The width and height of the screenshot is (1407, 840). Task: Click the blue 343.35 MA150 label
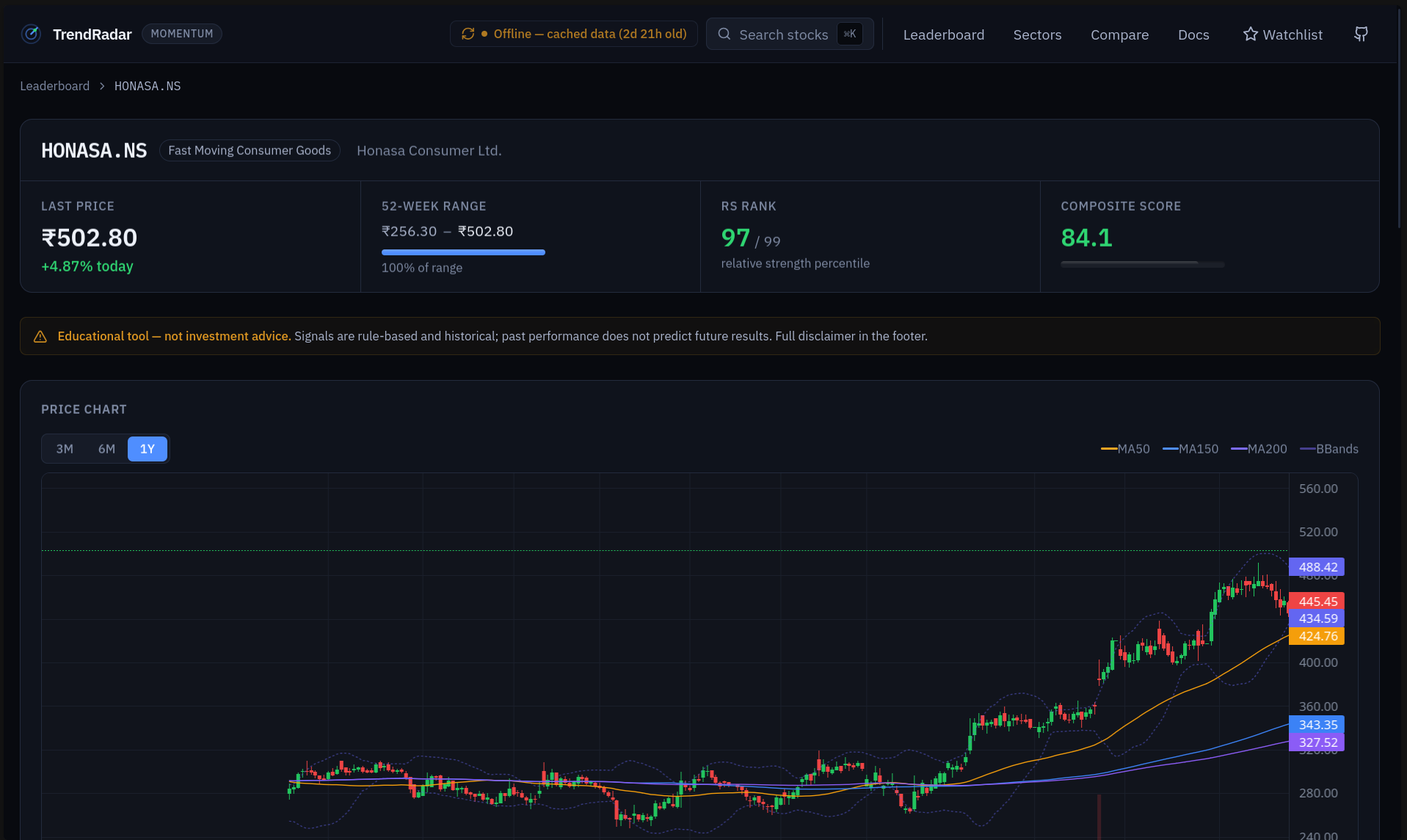pos(1317,725)
